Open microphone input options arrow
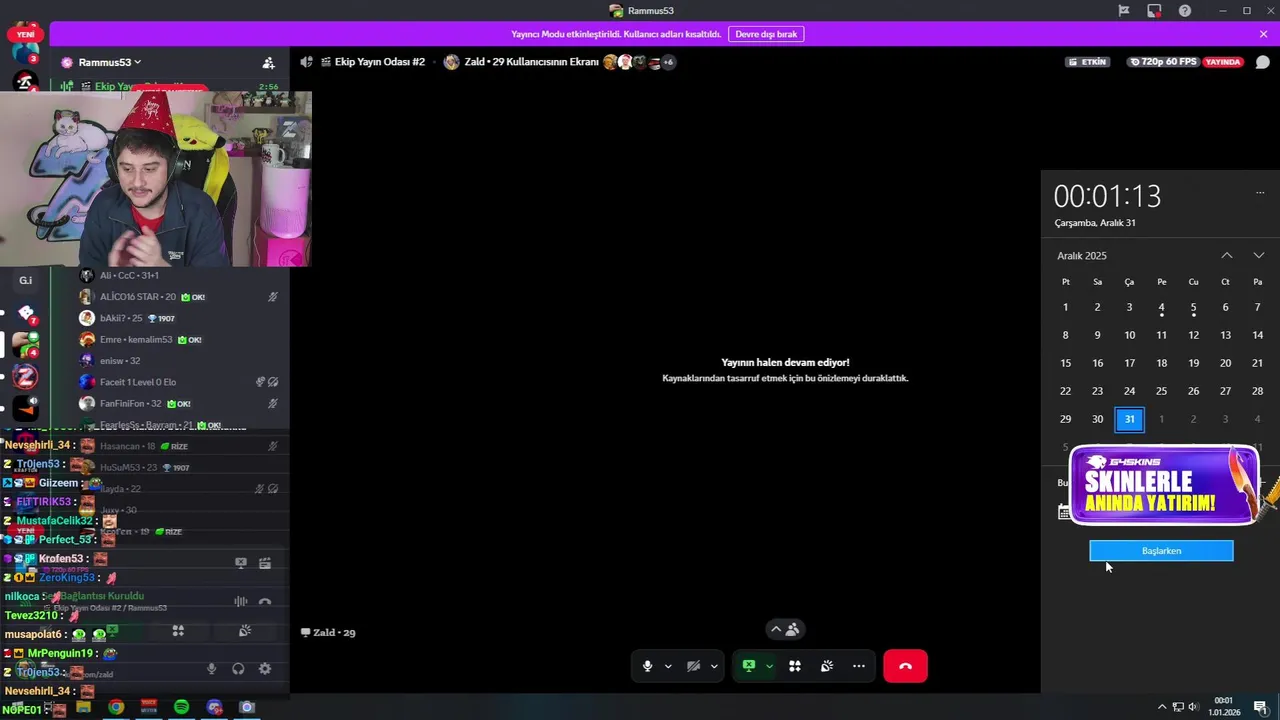The width and height of the screenshot is (1280, 720). coord(667,666)
